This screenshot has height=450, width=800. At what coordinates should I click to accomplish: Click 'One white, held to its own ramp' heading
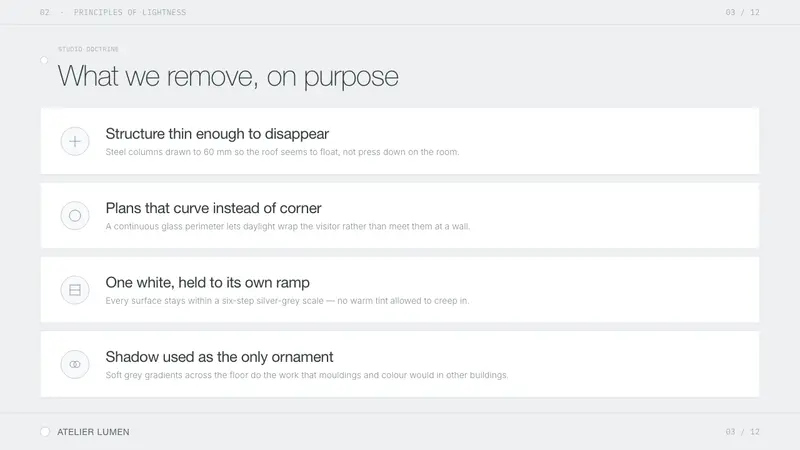208,282
